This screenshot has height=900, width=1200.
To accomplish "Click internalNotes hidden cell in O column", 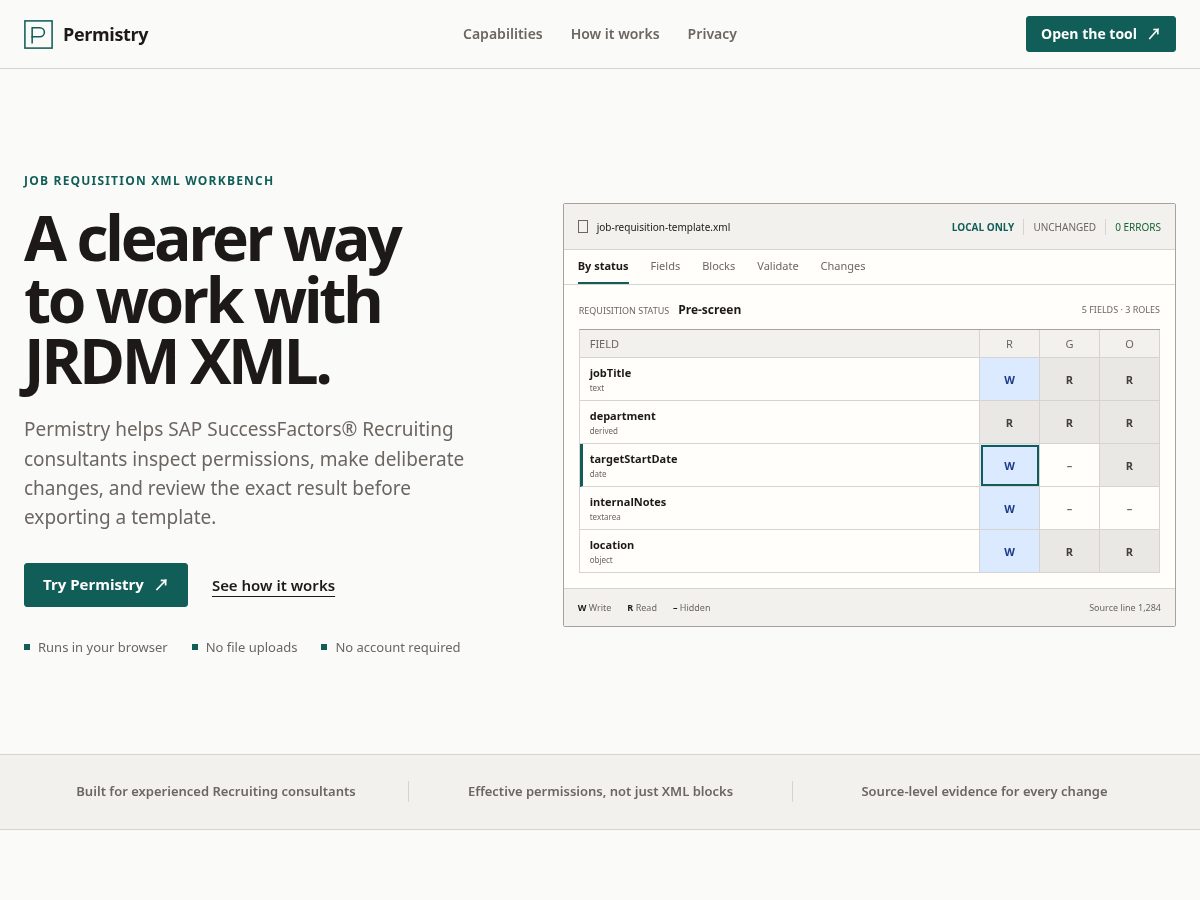I will coord(1129,508).
